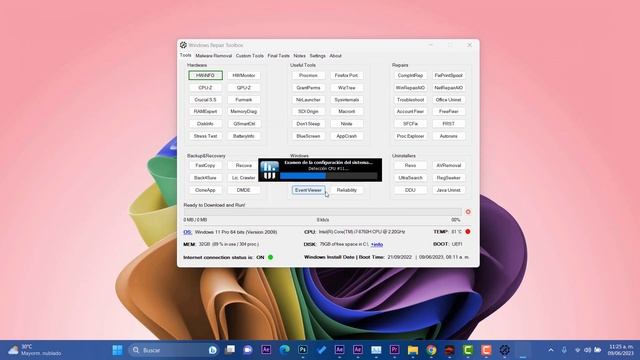The height and width of the screenshot is (360, 640).
Task: Launch FastCopy backup tool
Action: (205, 165)
